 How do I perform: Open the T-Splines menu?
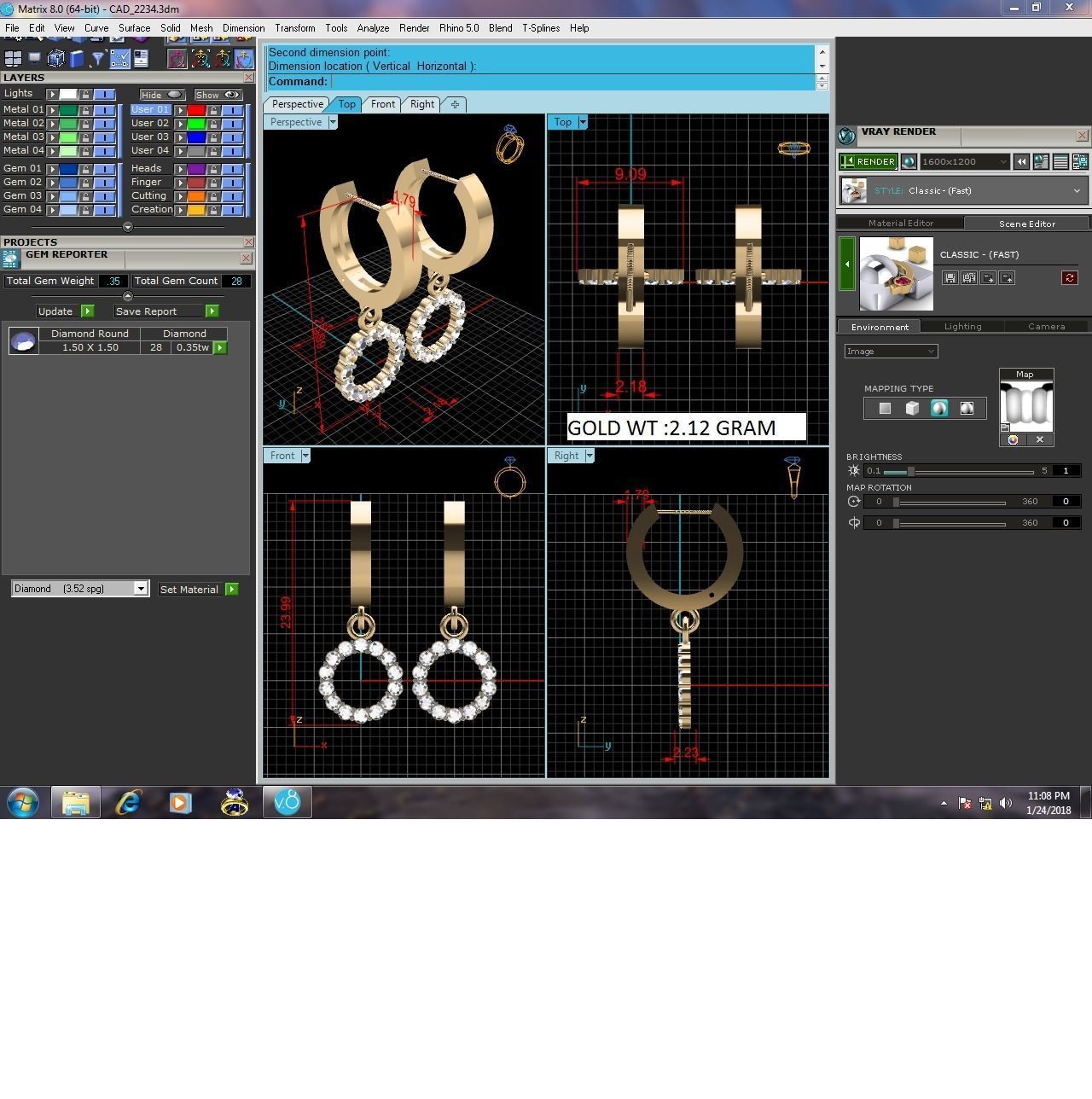pos(541,28)
